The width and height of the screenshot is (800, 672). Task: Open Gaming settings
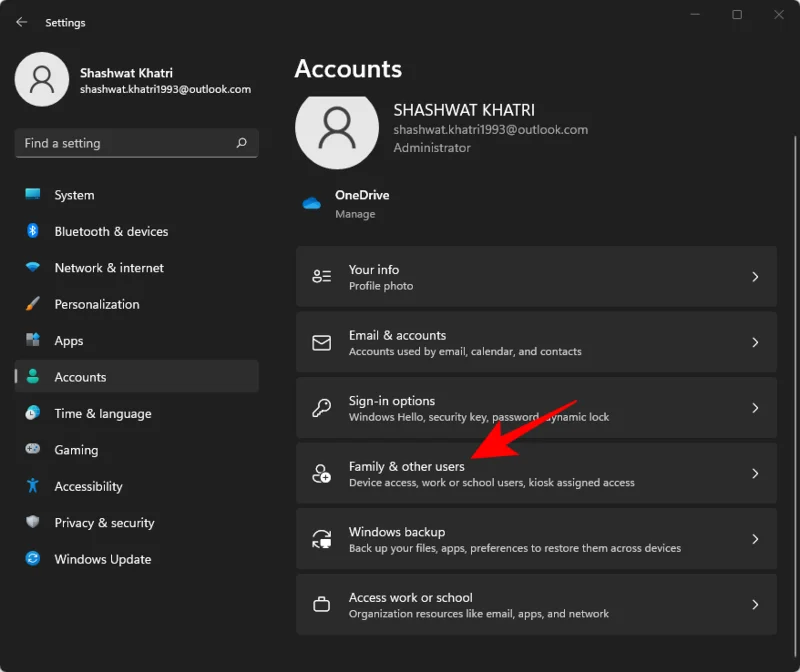pos(74,450)
